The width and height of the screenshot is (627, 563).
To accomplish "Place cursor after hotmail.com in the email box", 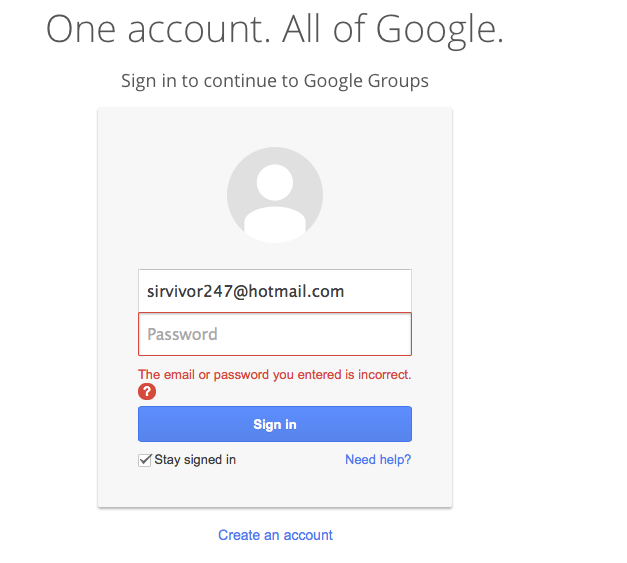I will click(347, 291).
